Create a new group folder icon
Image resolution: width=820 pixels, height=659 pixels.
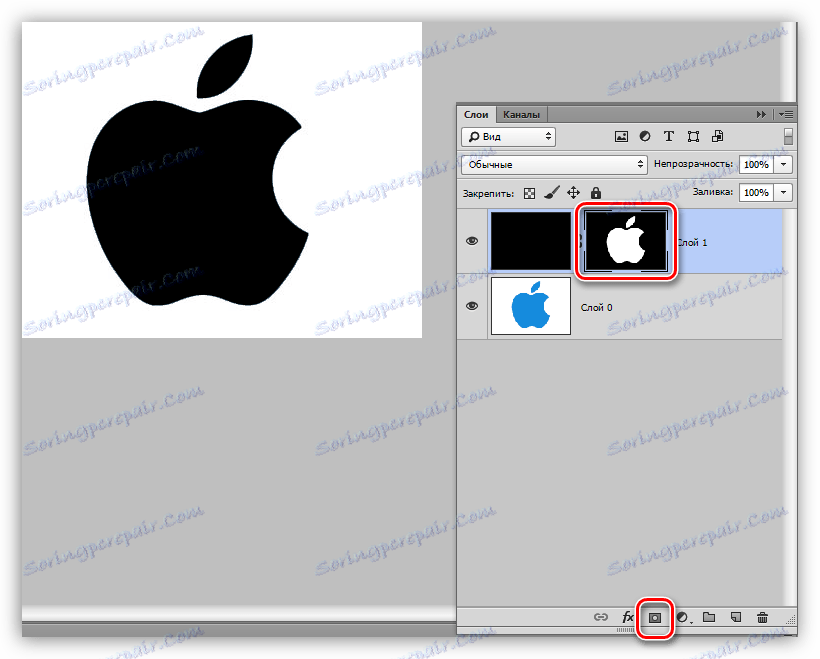(x=709, y=617)
